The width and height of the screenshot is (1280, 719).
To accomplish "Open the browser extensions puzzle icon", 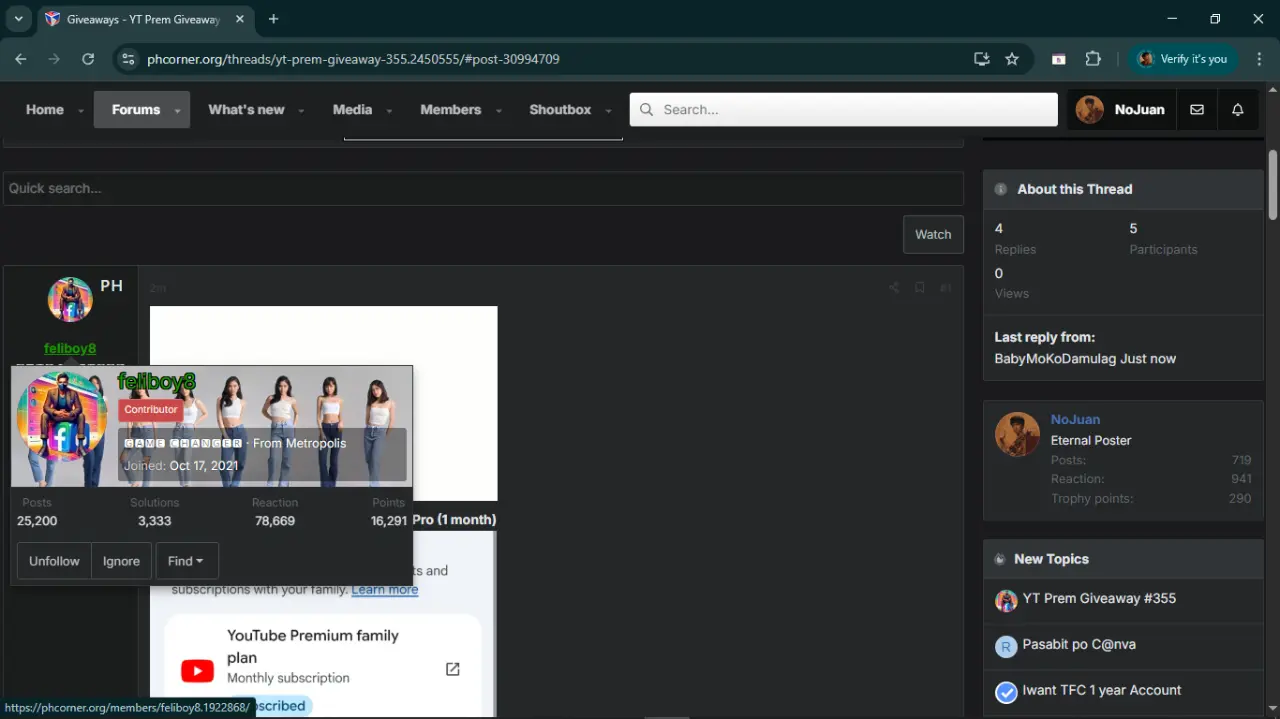I will [x=1093, y=59].
